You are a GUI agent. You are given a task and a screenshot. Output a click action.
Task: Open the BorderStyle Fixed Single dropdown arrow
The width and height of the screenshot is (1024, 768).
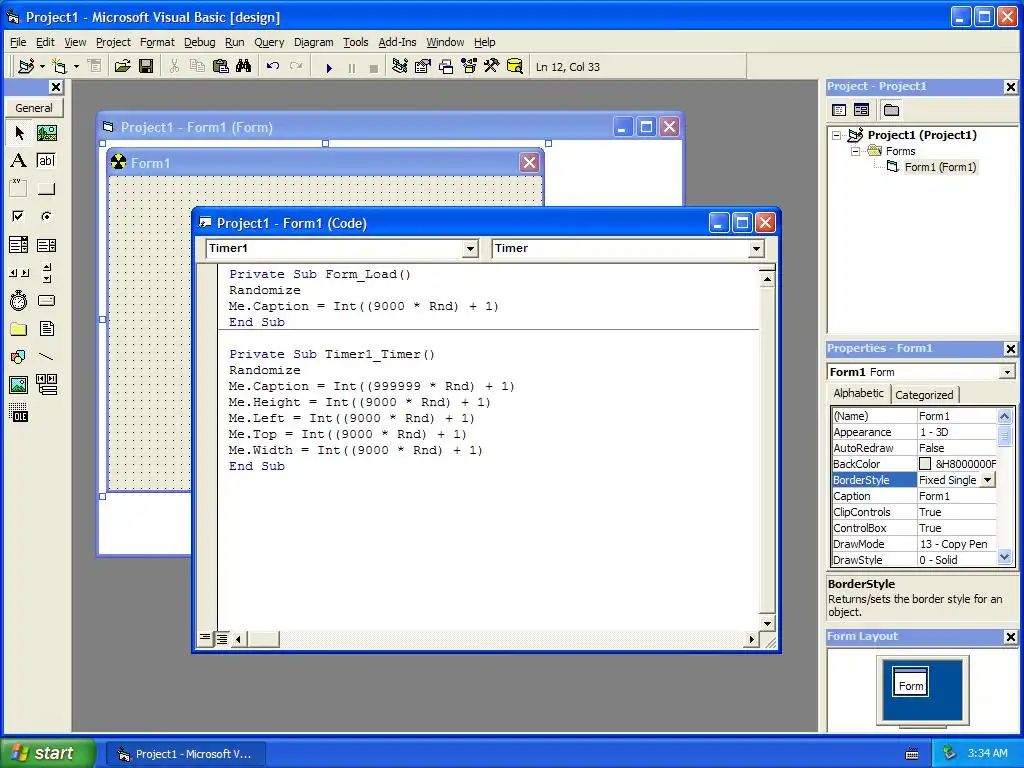click(x=988, y=480)
